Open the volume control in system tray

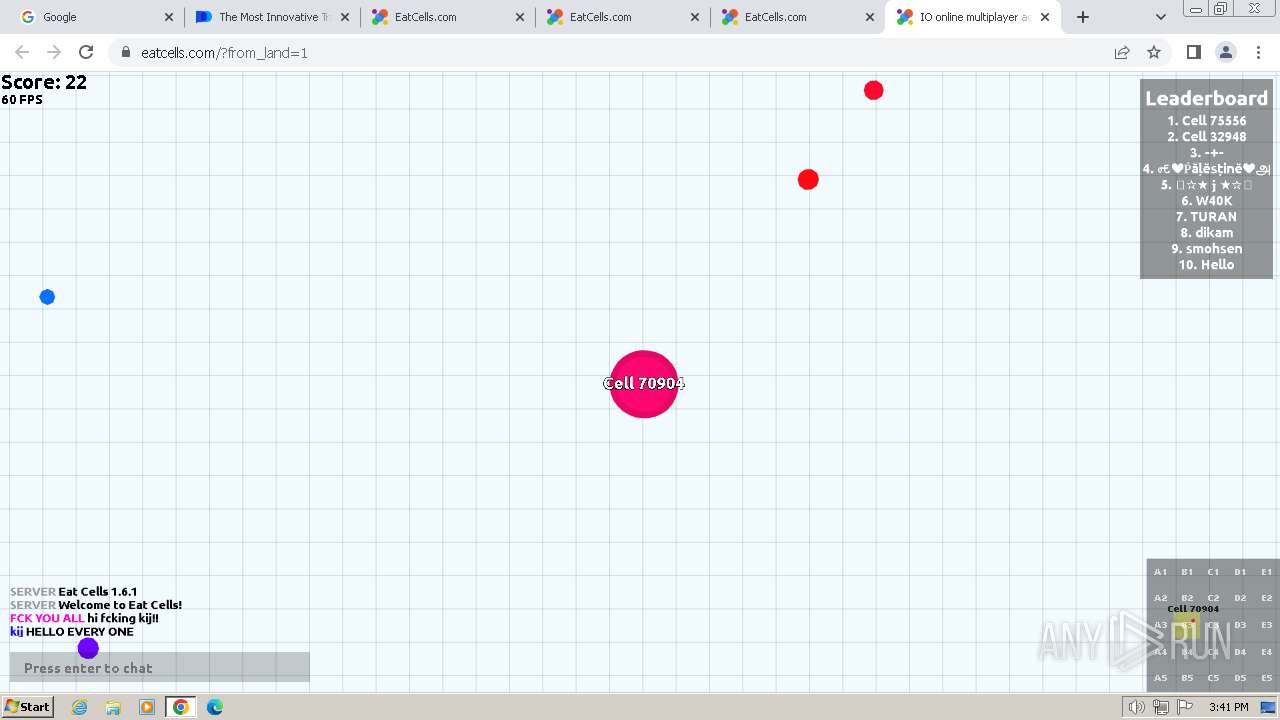pos(1137,707)
